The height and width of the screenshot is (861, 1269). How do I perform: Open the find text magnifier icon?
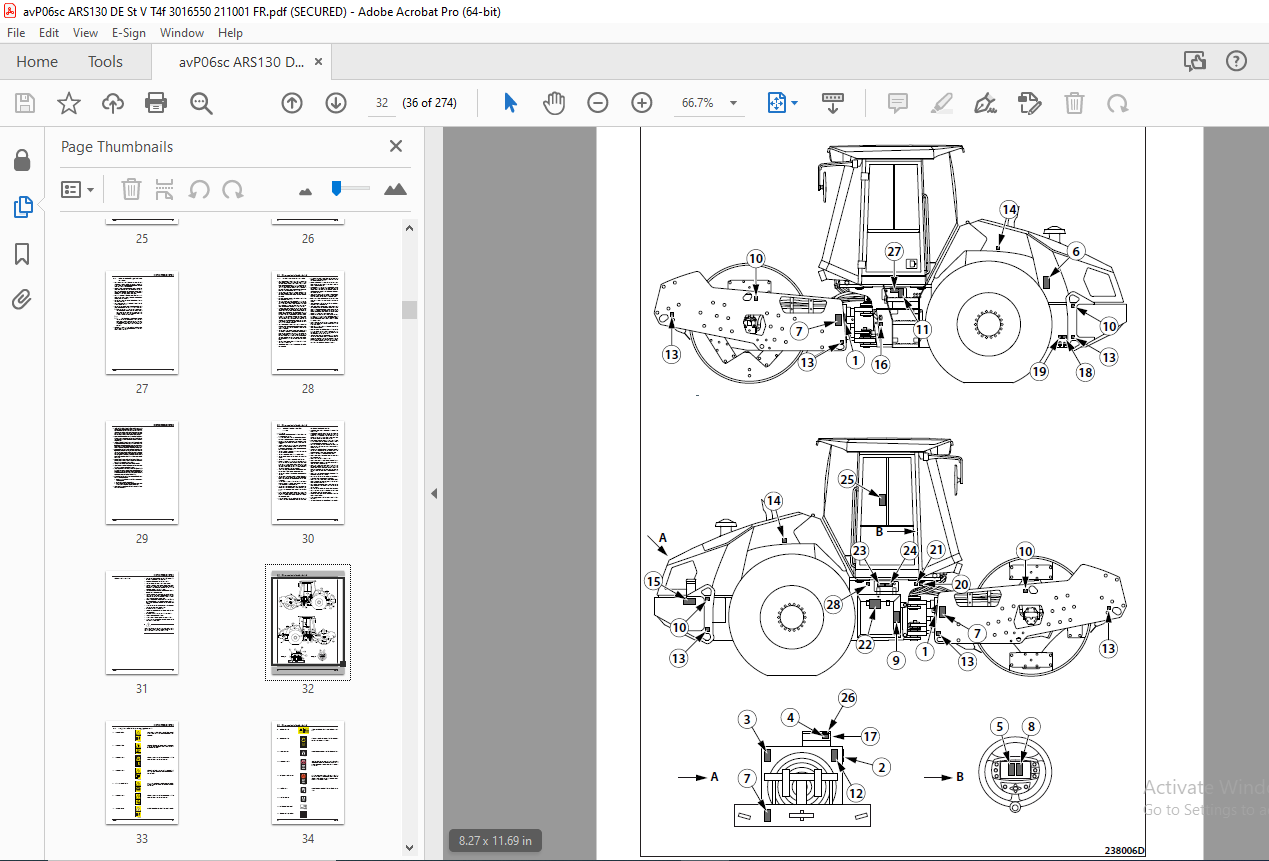(x=200, y=103)
